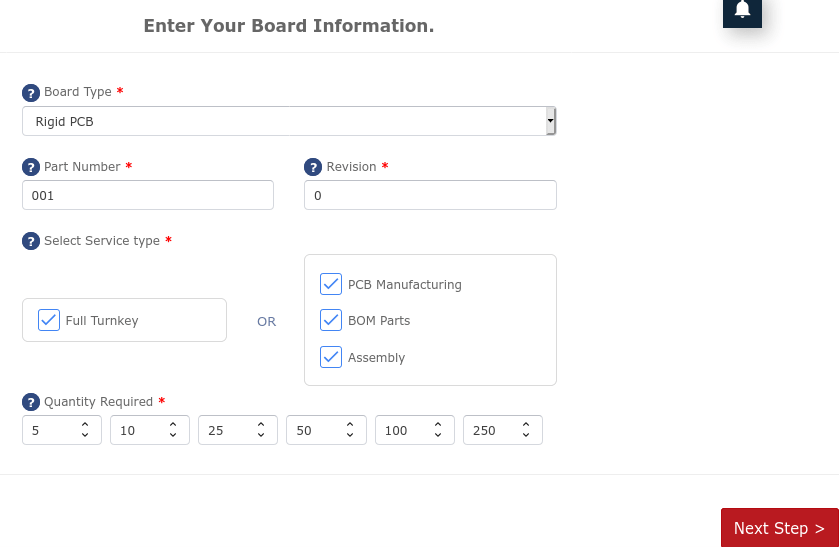Click the quantity field showing 10
Screen dimensions: 839x547
point(137,430)
